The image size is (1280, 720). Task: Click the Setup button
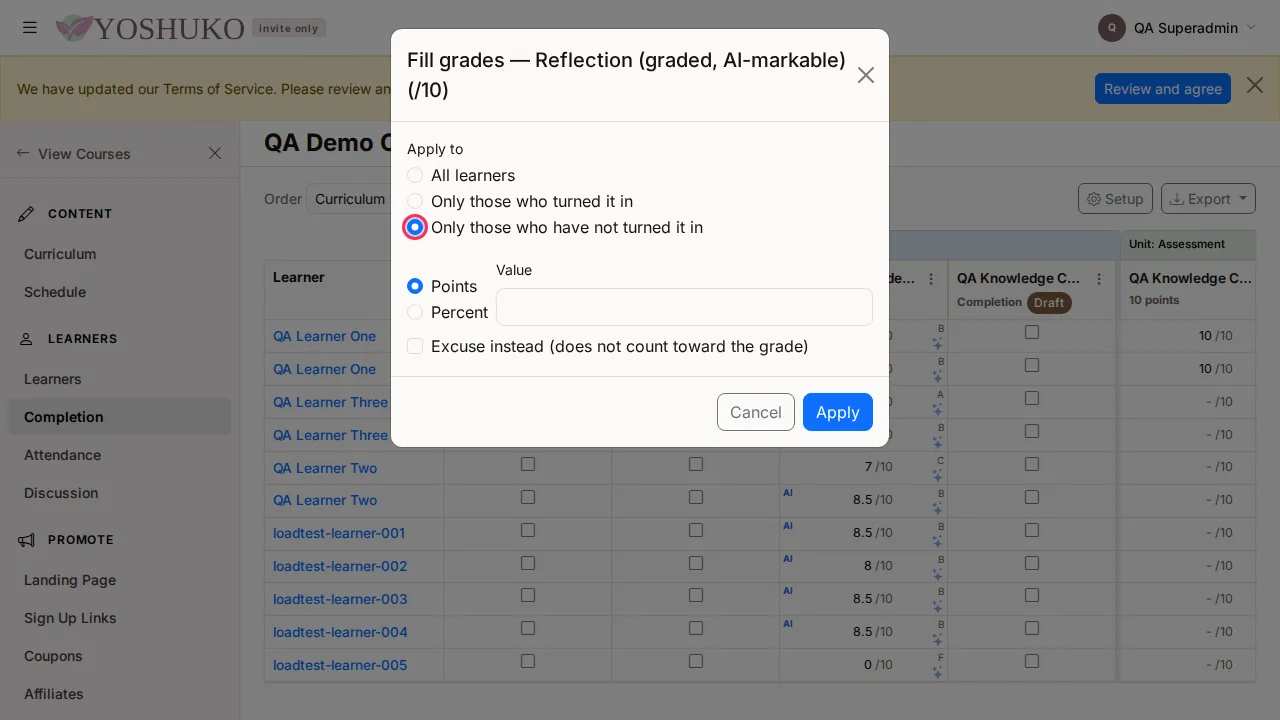[1115, 199]
